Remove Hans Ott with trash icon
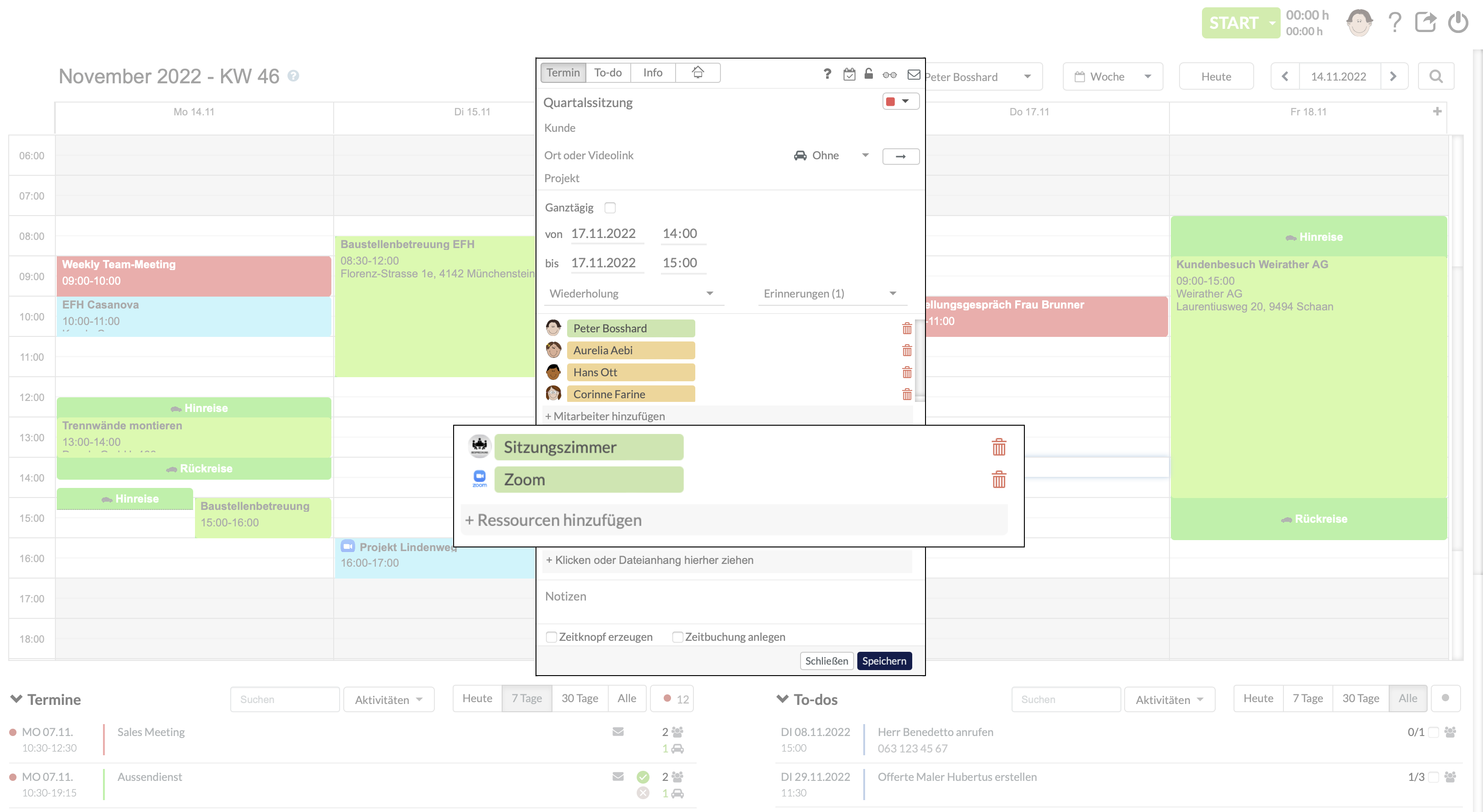1483x812 pixels. (x=907, y=372)
